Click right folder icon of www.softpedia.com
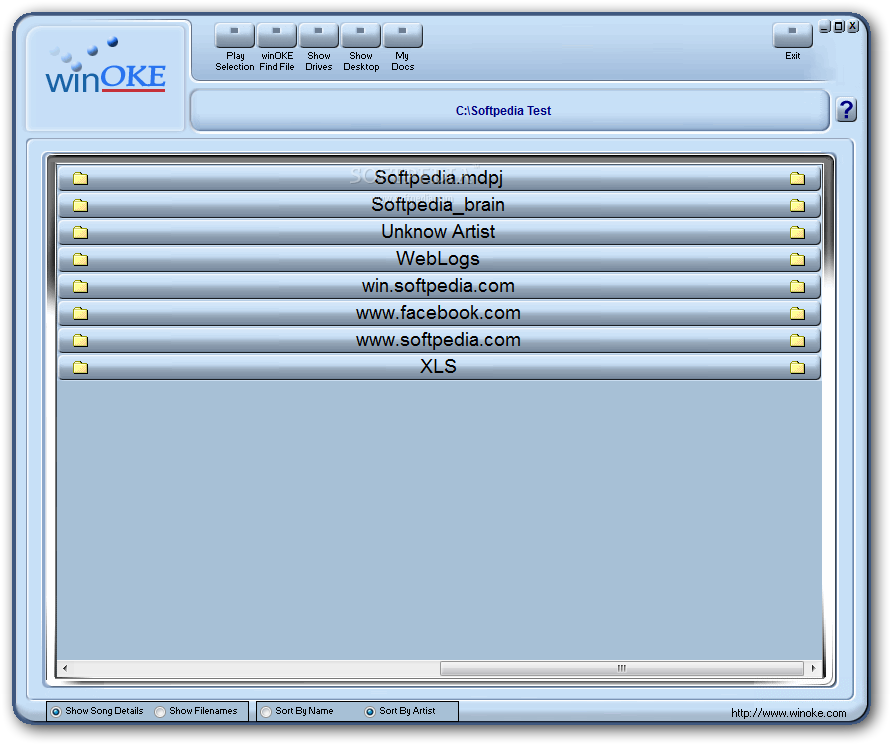Screen dimensions: 891x745 coord(797,341)
